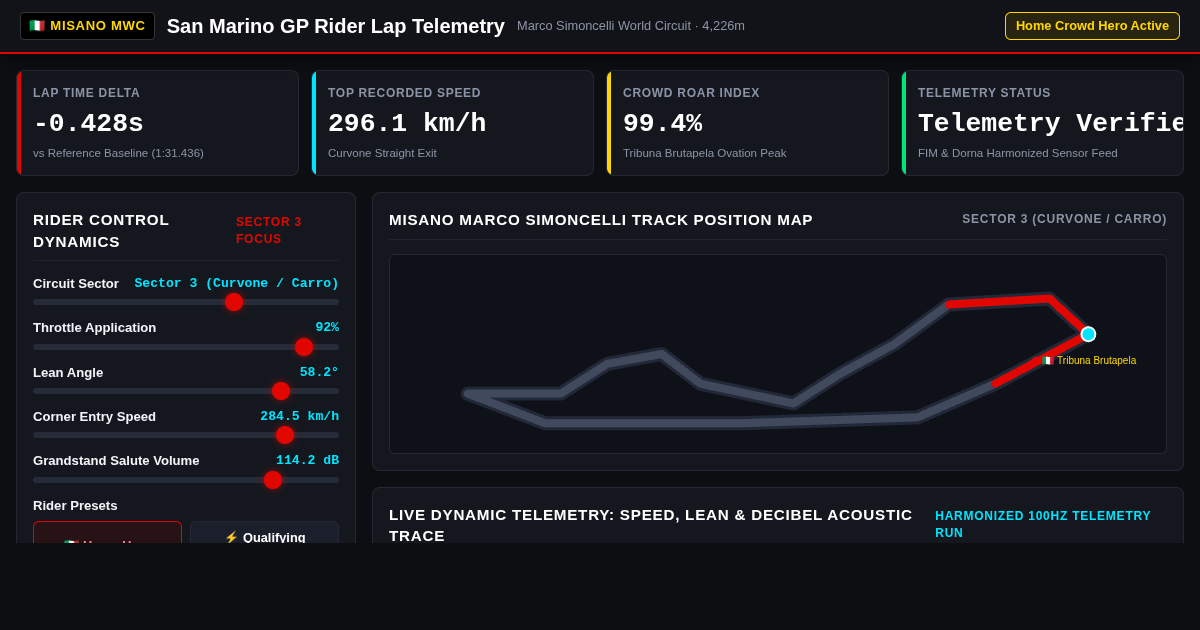Click the 'Tribuna Brutapela Ovation Peak' text
The image size is (1200, 630).
tap(705, 153)
